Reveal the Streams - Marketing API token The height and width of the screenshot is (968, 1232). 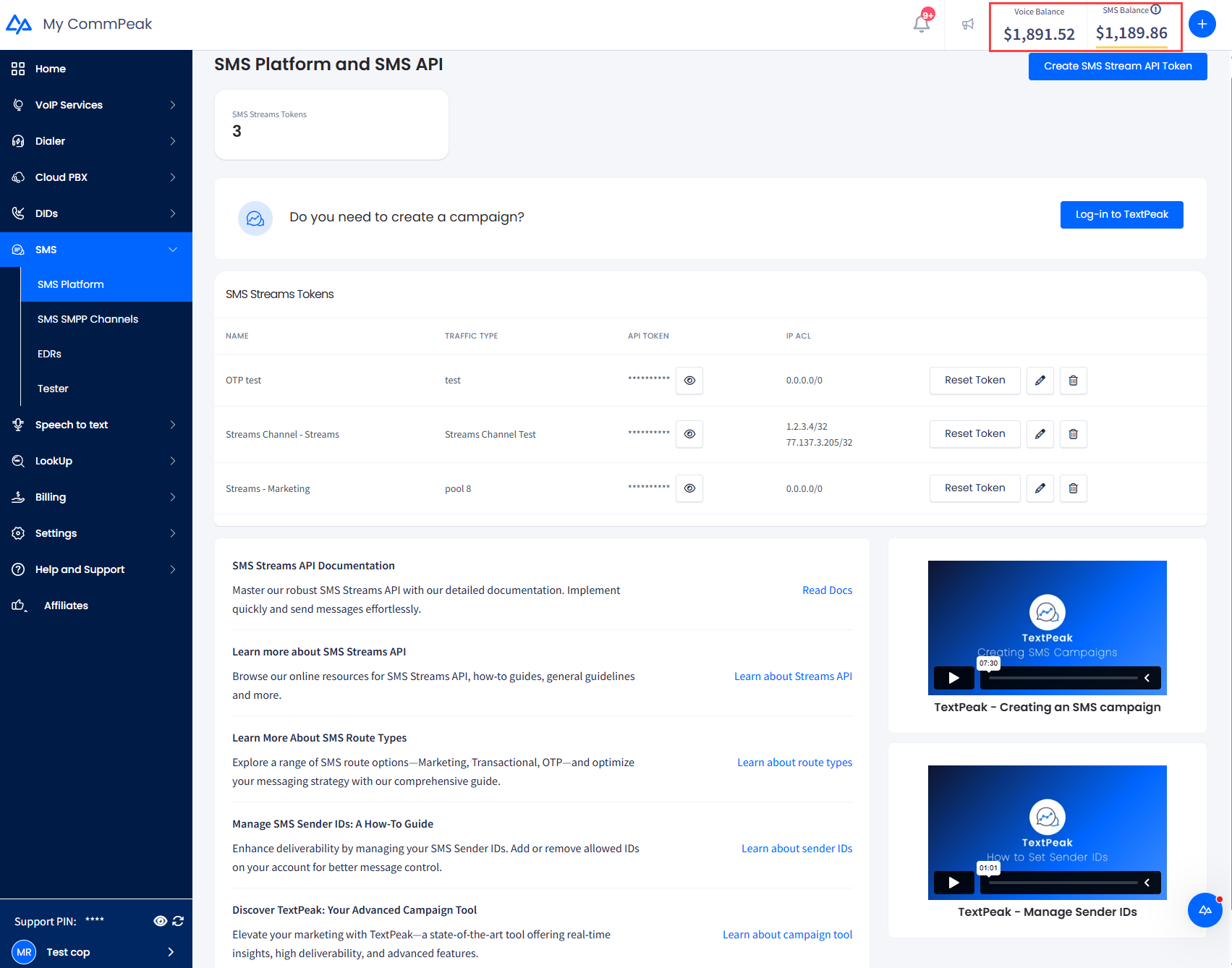(x=689, y=488)
